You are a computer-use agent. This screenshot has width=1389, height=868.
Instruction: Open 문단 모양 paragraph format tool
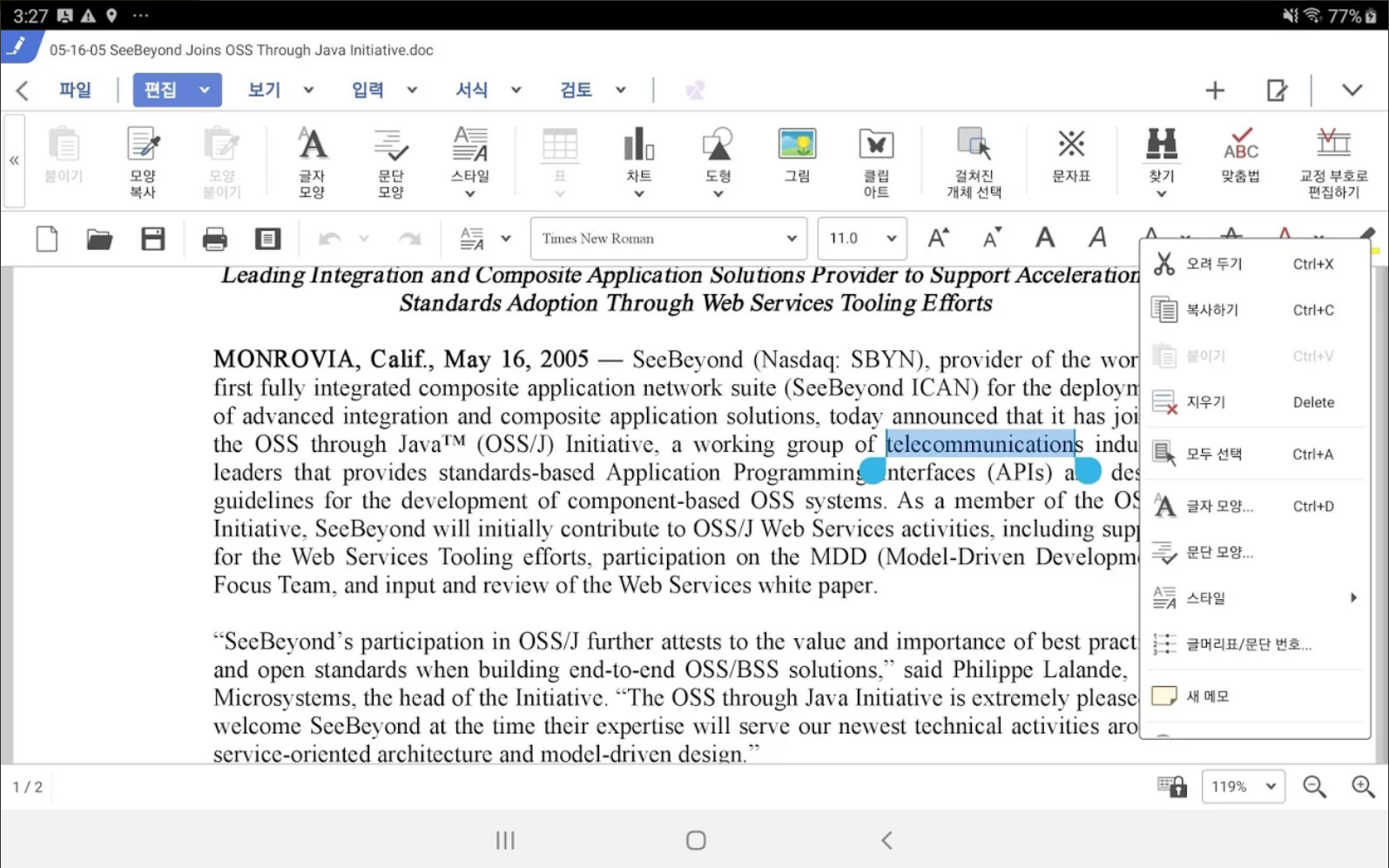pyautogui.click(x=391, y=162)
